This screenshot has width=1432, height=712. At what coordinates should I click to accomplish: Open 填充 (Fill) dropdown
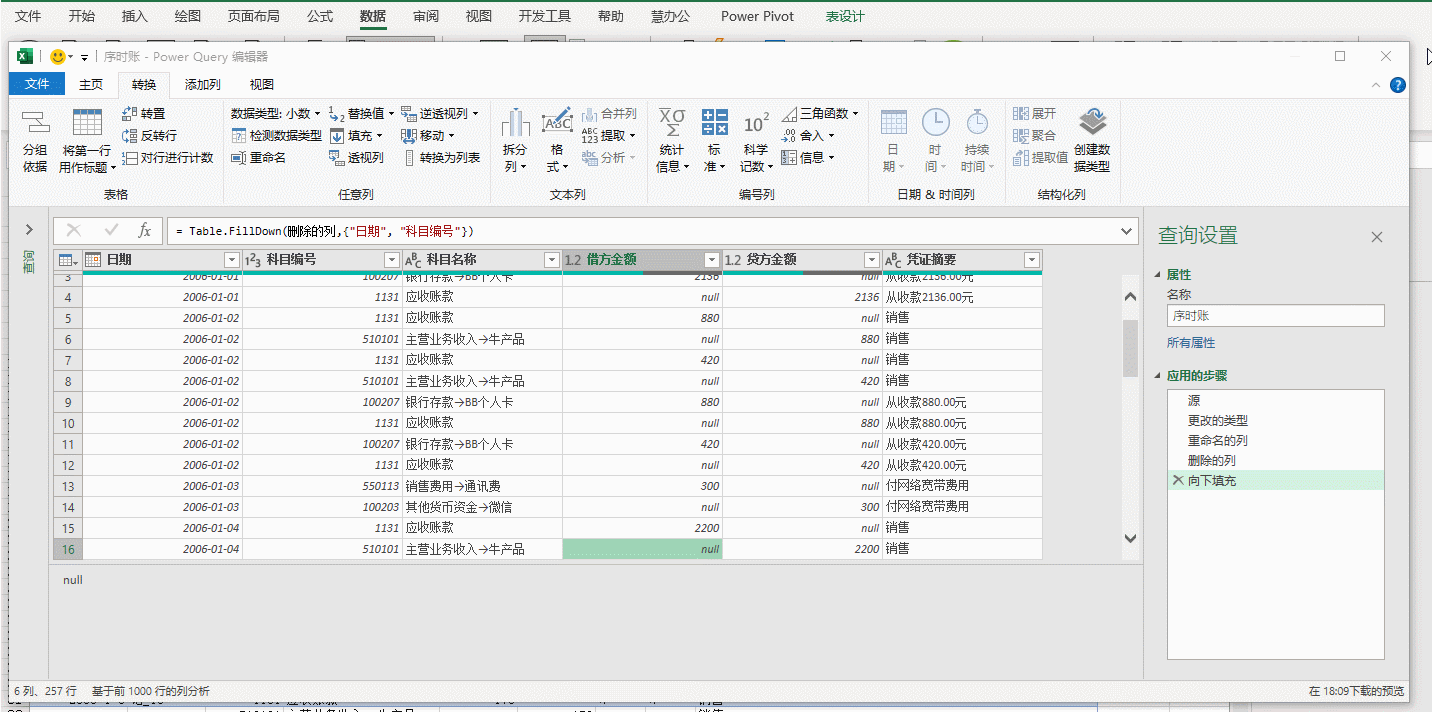click(x=356, y=135)
